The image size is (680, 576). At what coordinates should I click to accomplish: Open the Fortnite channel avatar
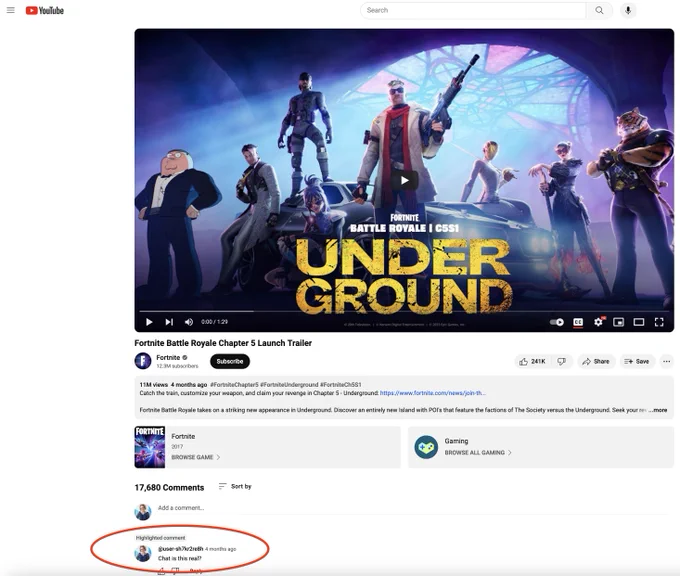pos(143,361)
